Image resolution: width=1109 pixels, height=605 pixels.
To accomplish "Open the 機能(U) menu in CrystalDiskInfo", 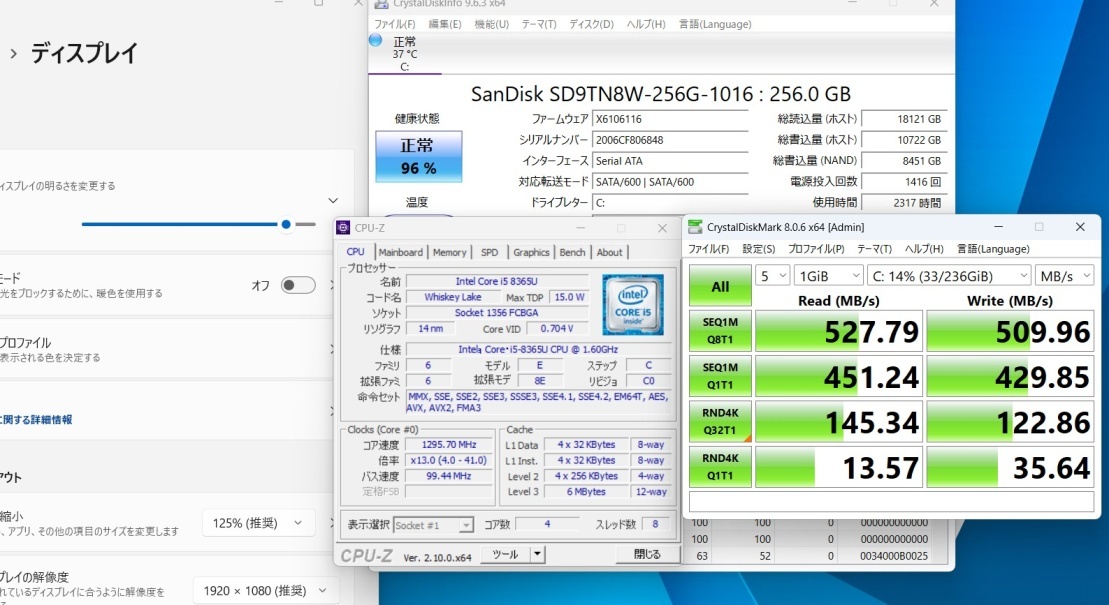I will tap(492, 24).
